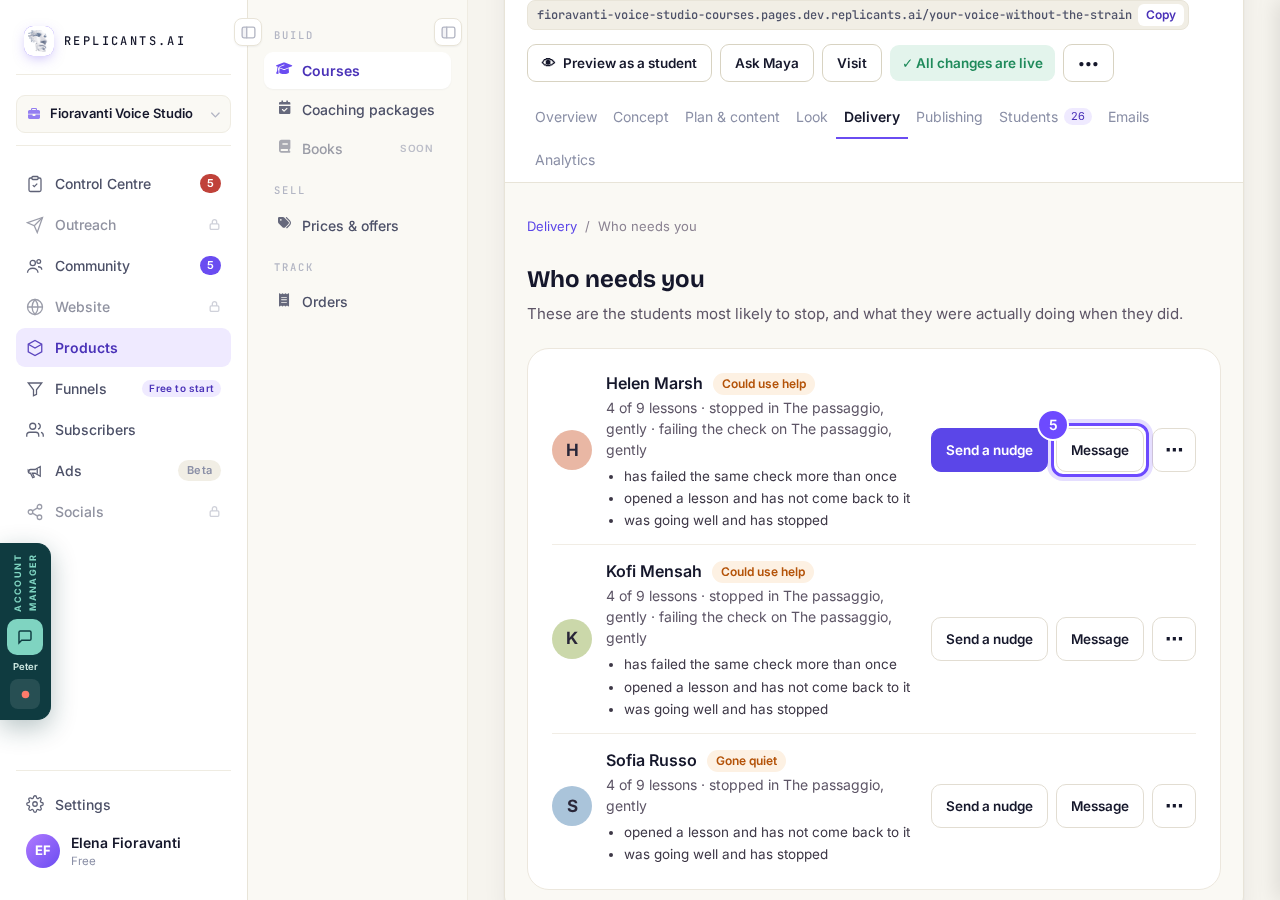This screenshot has height=900, width=1280.
Task: Go to Products in sidebar
Action: [123, 348]
